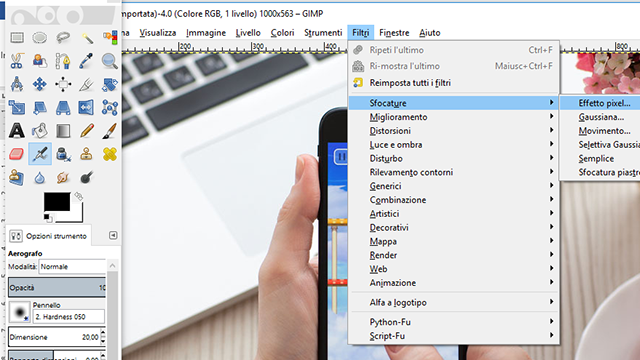This screenshot has height=360, width=640.
Task: Select the Rectangle Select tool
Action: click(17, 38)
